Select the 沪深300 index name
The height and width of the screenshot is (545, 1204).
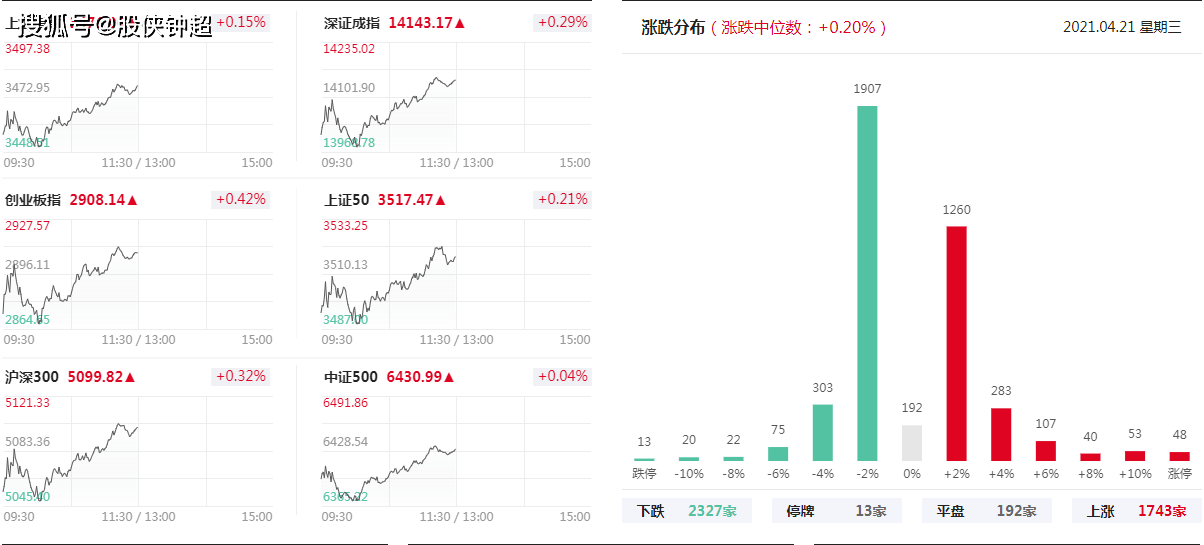32,377
